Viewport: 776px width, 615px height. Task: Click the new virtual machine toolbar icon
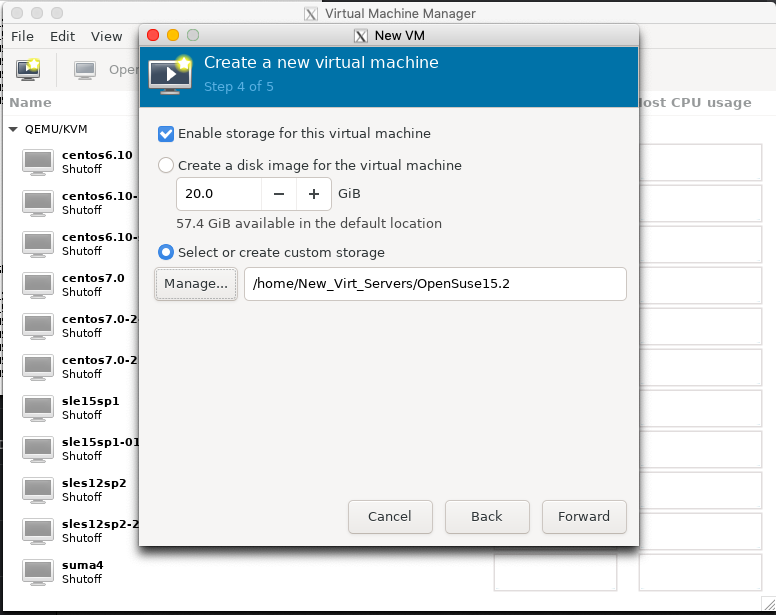[x=28, y=69]
